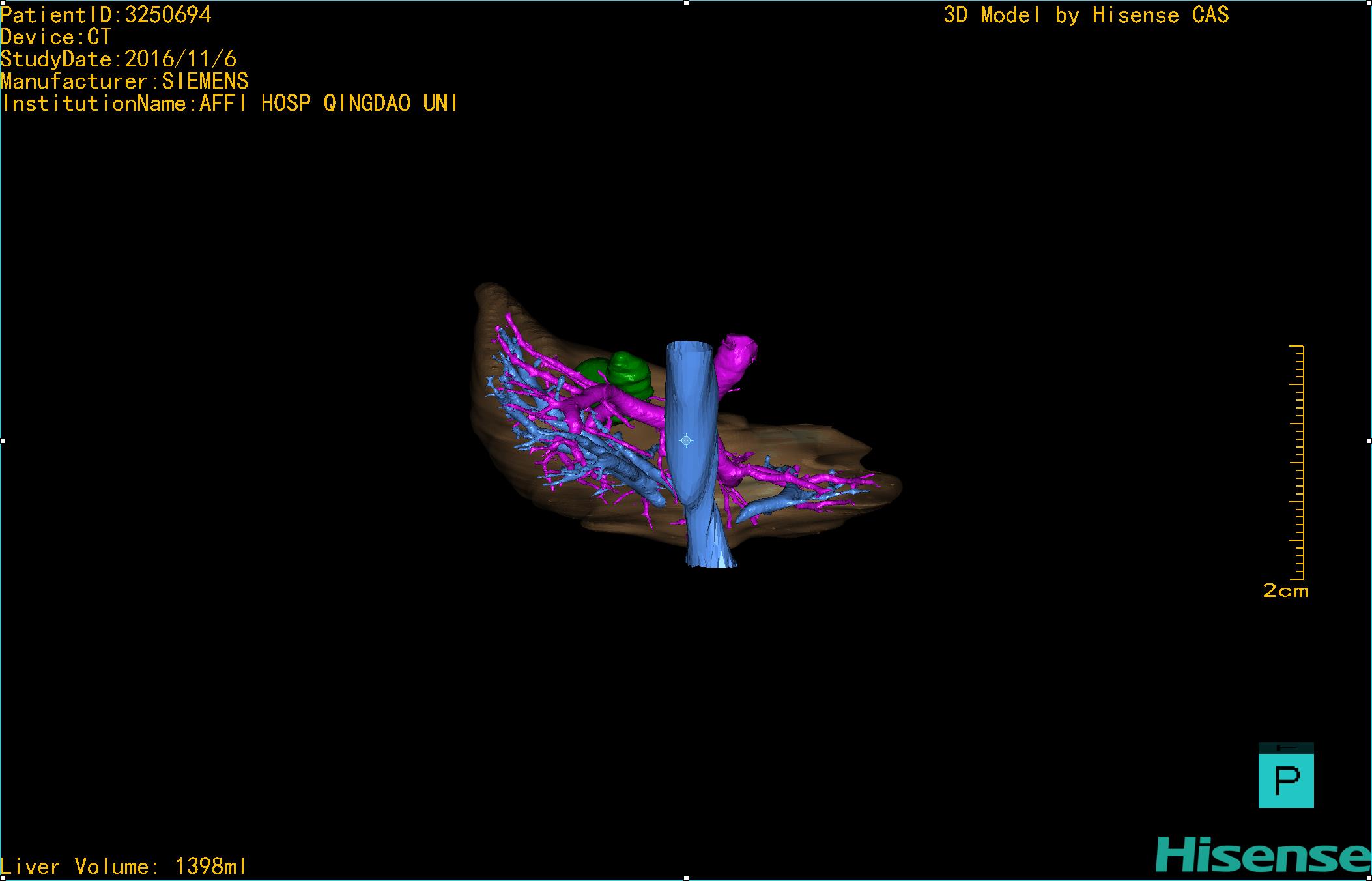
Task: Click the P face of orientation cube
Action: click(1285, 781)
